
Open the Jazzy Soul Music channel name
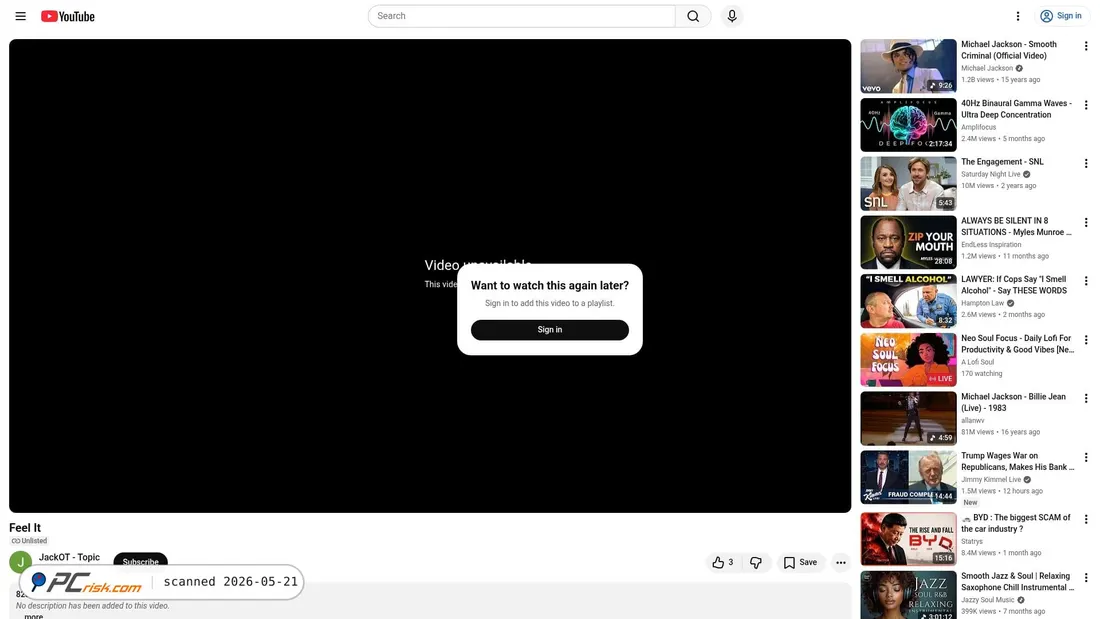click(988, 600)
